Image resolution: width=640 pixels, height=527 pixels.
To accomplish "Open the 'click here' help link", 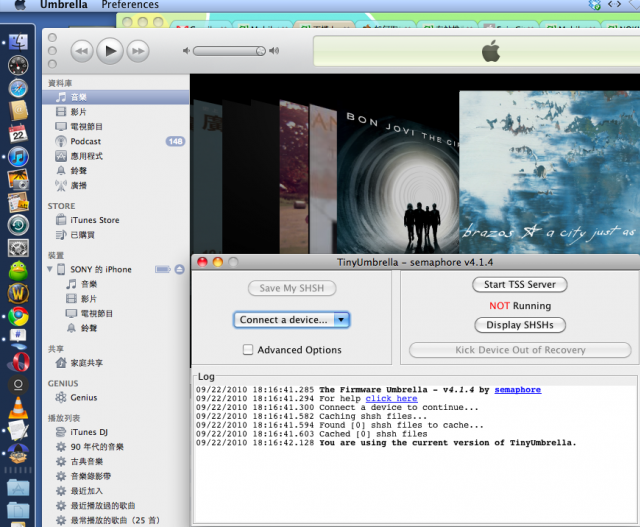I will (x=391, y=398).
